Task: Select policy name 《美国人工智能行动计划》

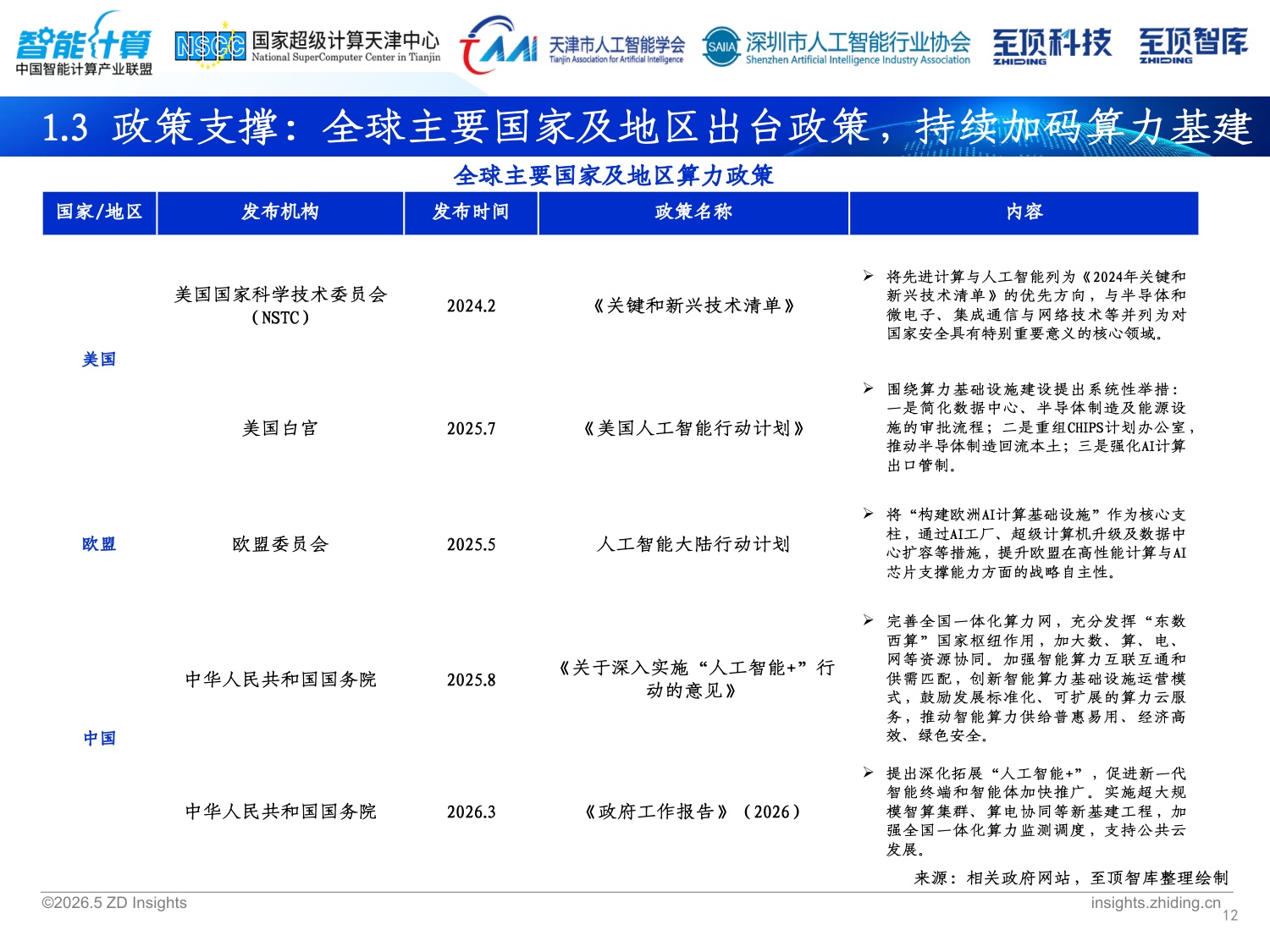Action: tap(693, 428)
